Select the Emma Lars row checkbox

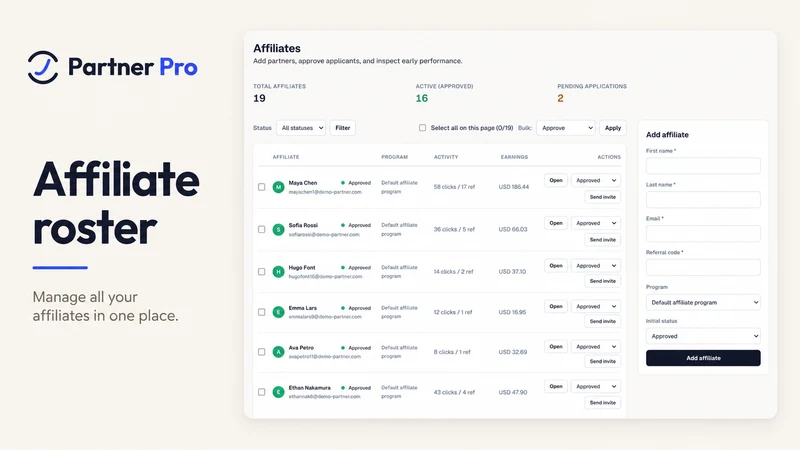(261, 312)
